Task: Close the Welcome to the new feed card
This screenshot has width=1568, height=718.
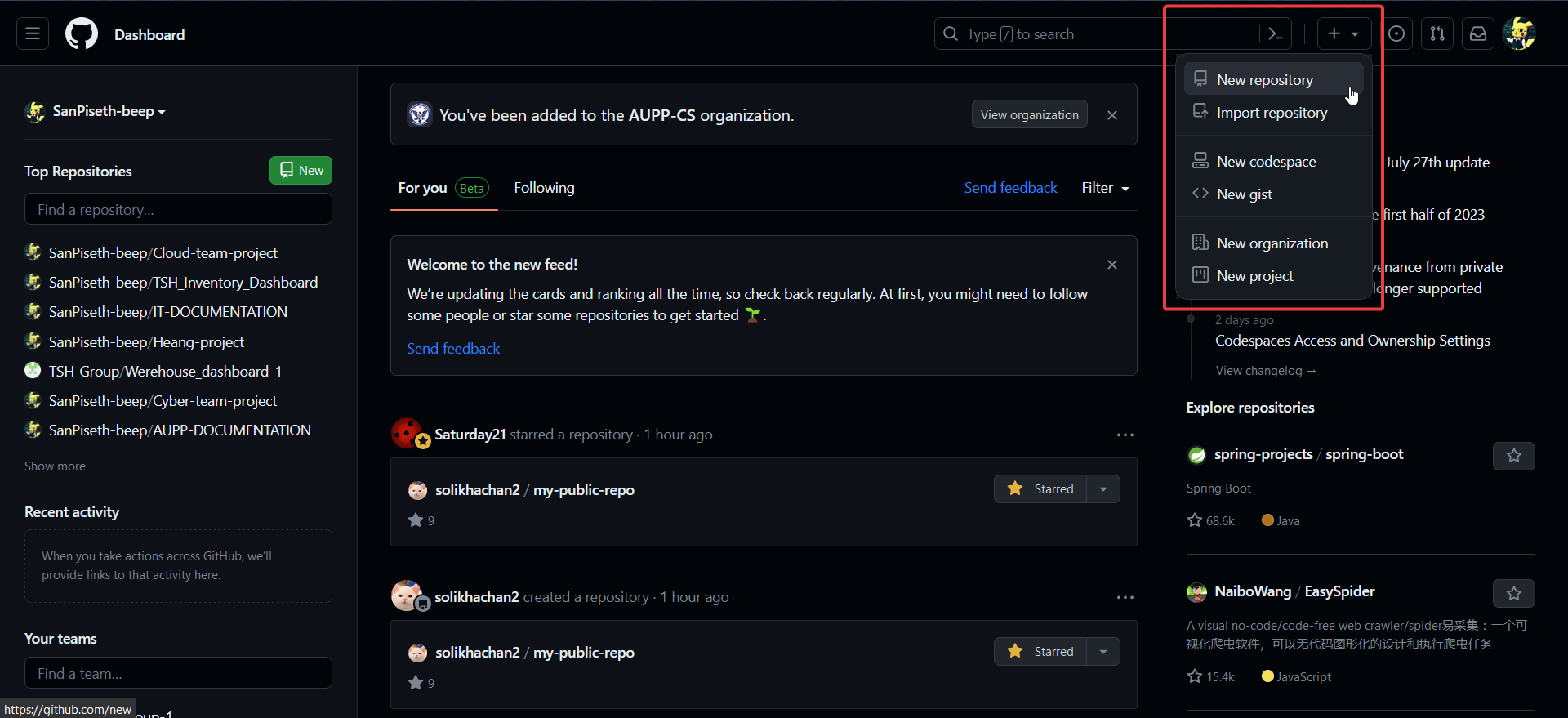Action: pyautogui.click(x=1111, y=265)
